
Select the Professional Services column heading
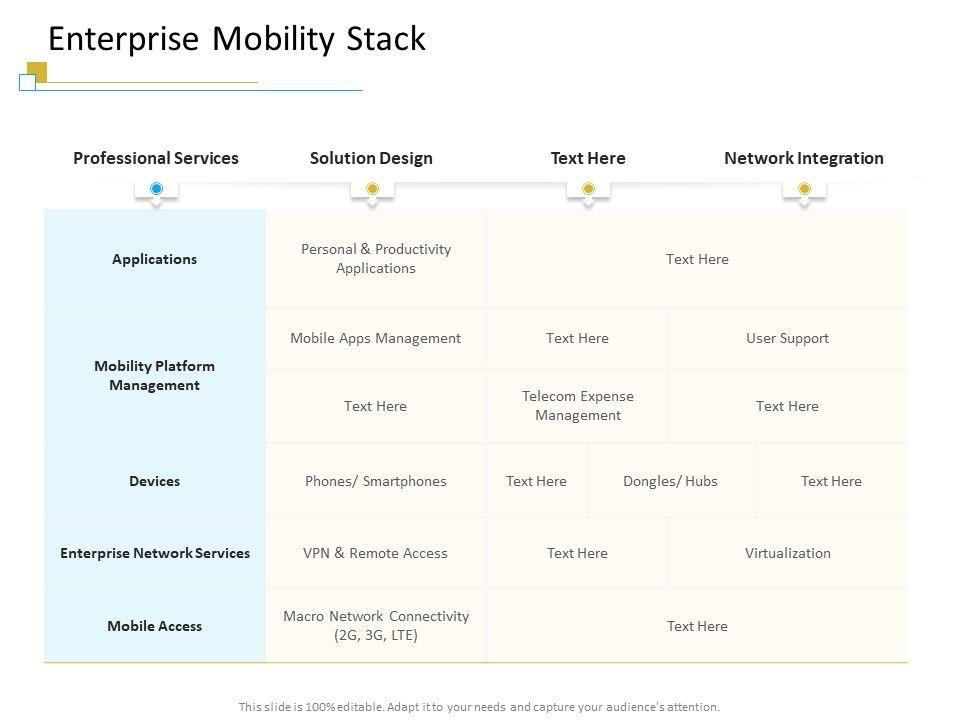156,158
